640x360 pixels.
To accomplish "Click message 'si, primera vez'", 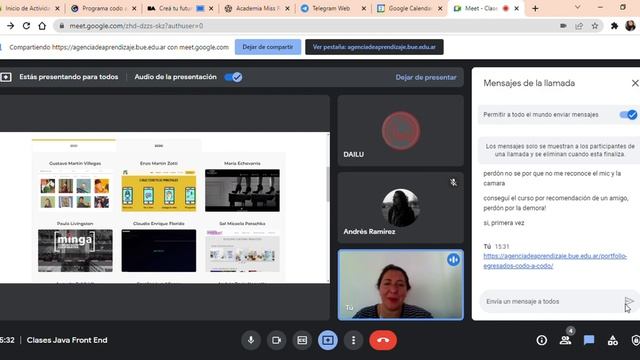I will tap(504, 223).
